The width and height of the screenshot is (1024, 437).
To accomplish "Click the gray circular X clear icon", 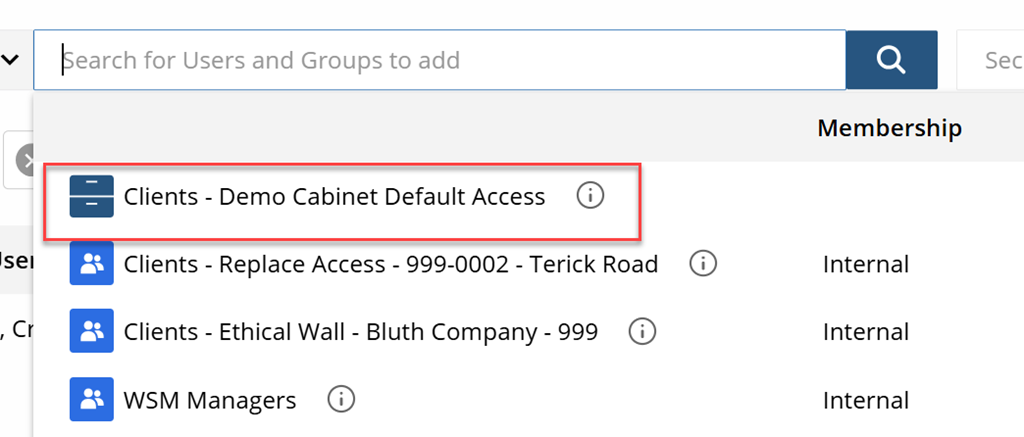I will click(26, 160).
